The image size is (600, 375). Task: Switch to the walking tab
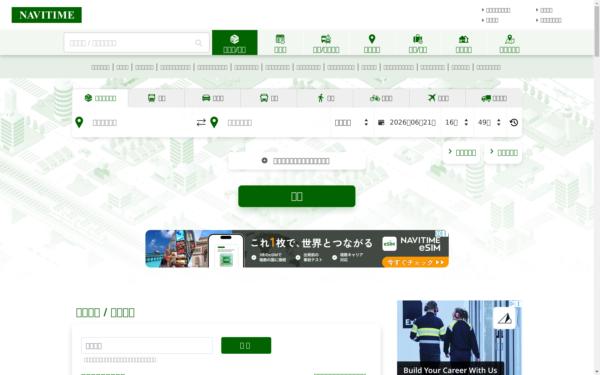pos(325,98)
